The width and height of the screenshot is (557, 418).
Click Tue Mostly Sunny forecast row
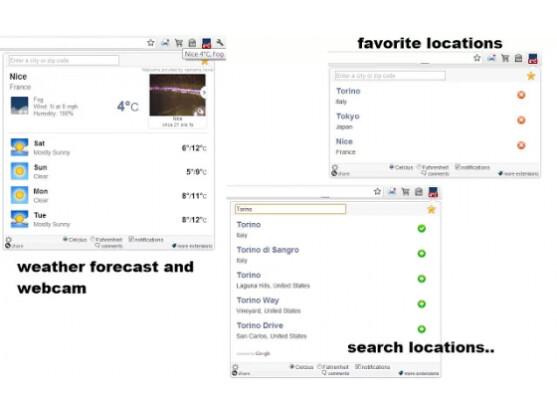pos(108,219)
